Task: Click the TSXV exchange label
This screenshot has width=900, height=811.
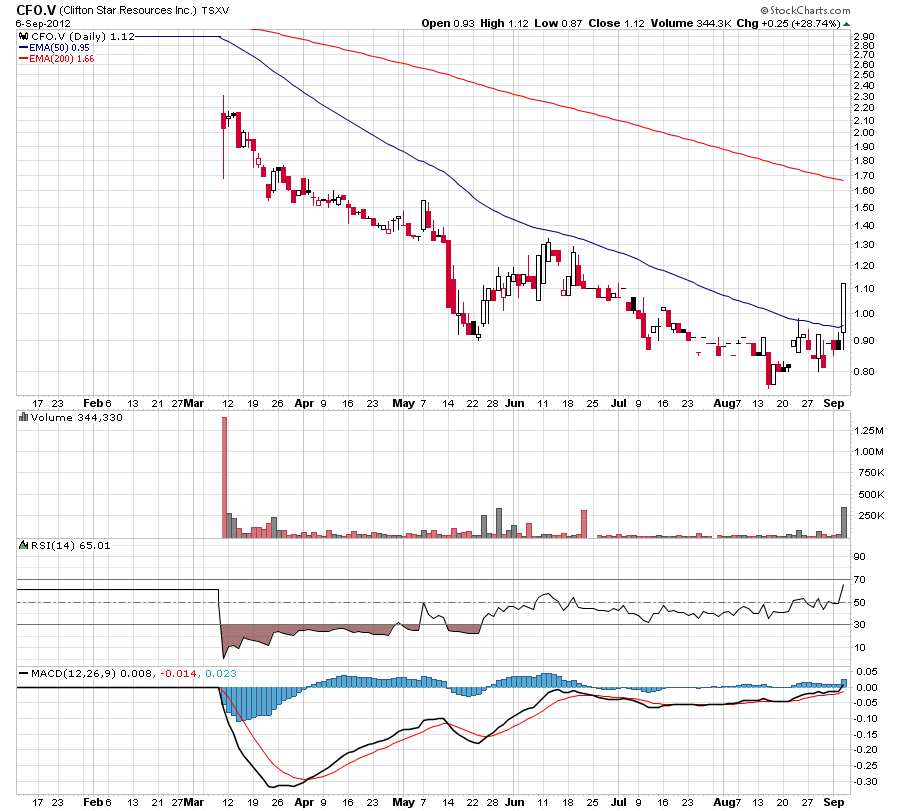Action: (215, 11)
